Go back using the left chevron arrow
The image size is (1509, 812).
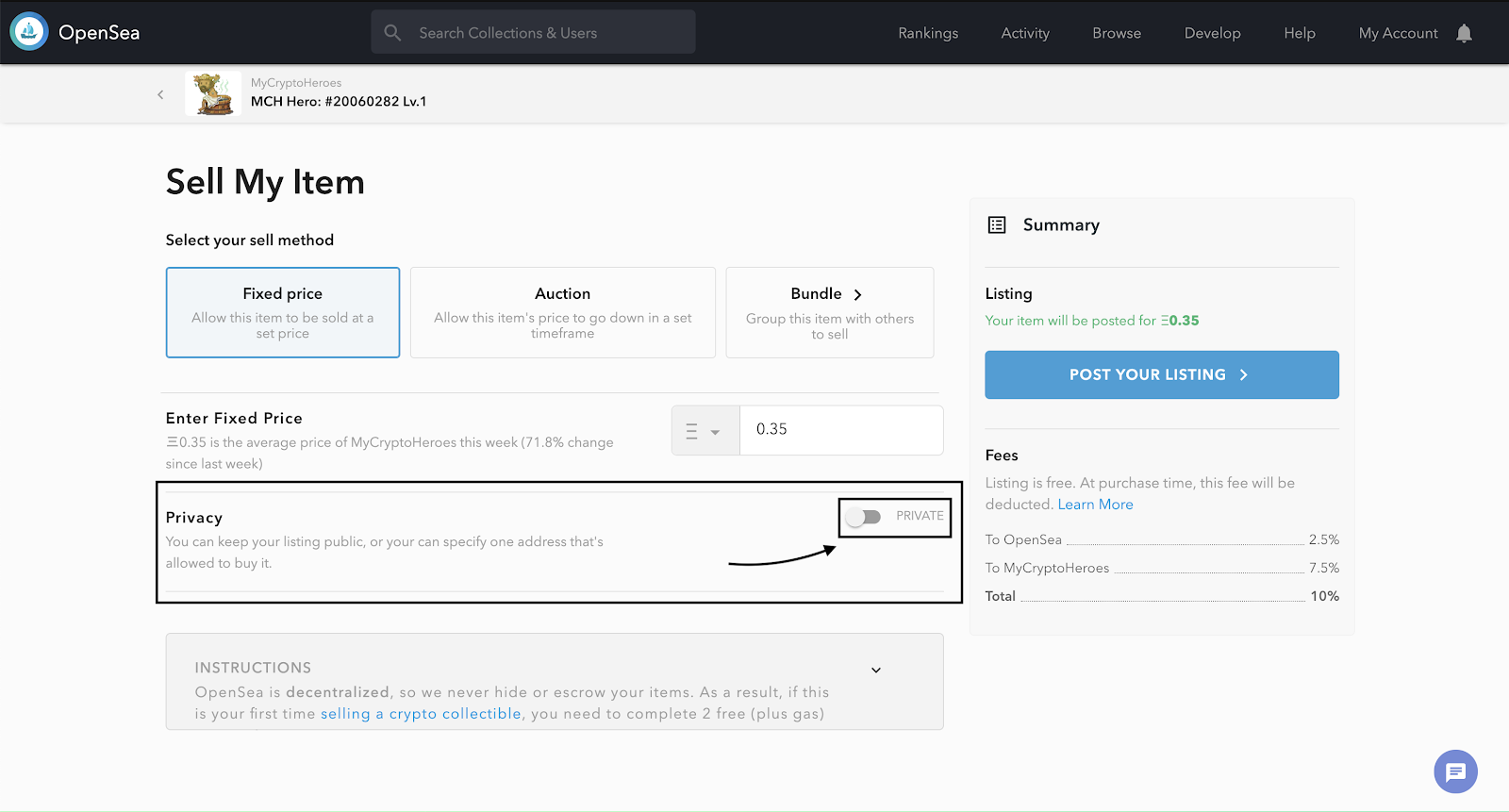point(160,94)
